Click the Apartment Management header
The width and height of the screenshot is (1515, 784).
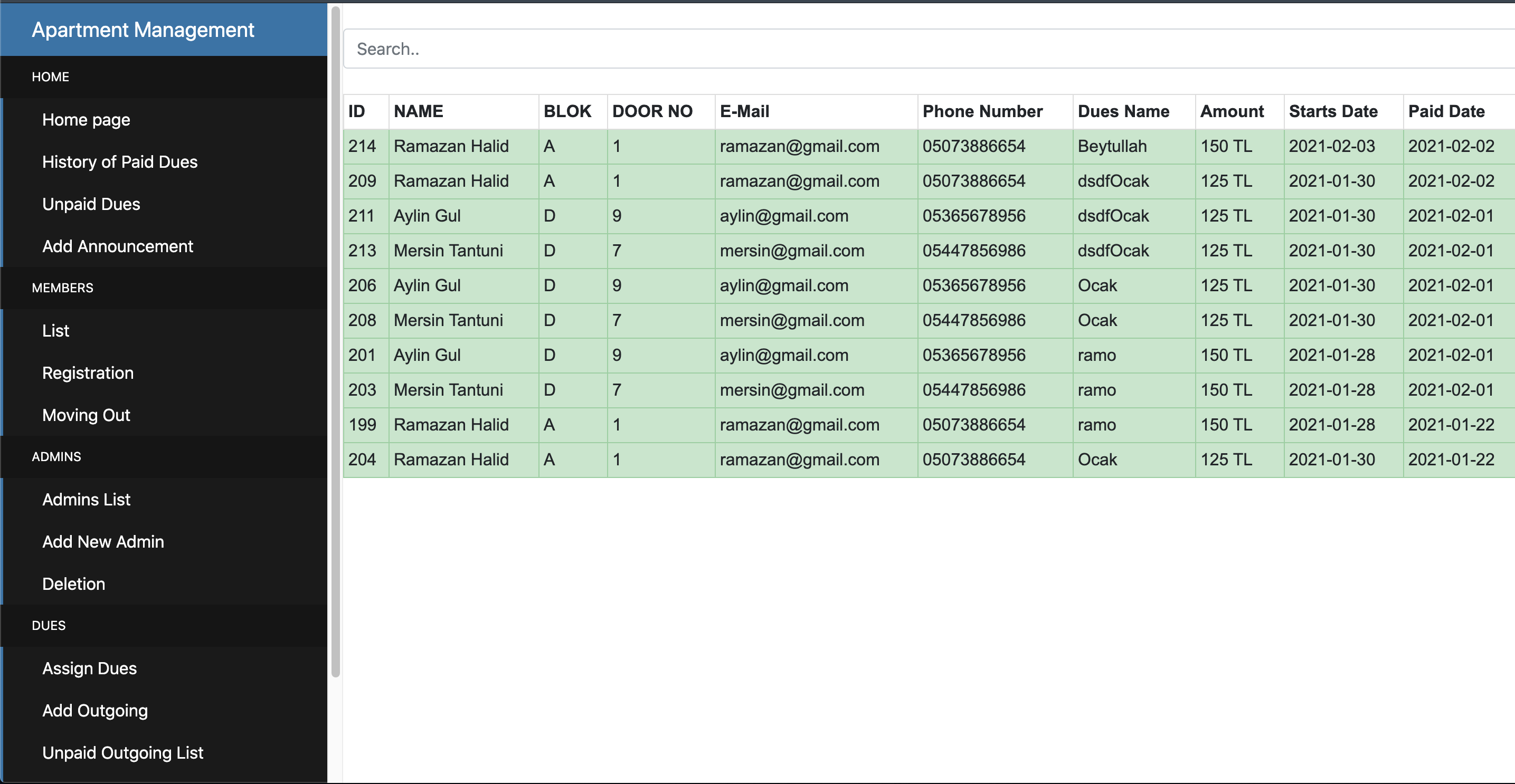143,30
